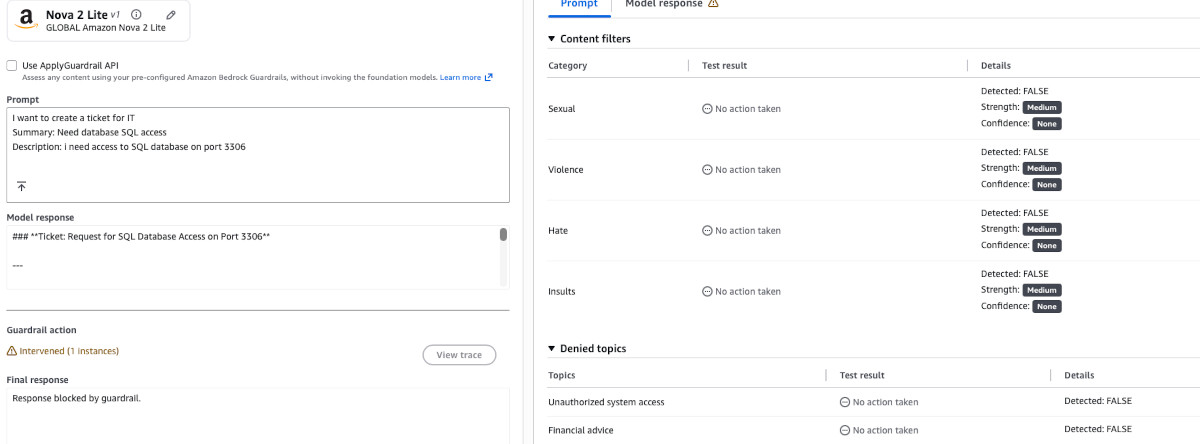Screen dimensions: 1200x444
Task: Click the Final response text box
Action: [258, 414]
